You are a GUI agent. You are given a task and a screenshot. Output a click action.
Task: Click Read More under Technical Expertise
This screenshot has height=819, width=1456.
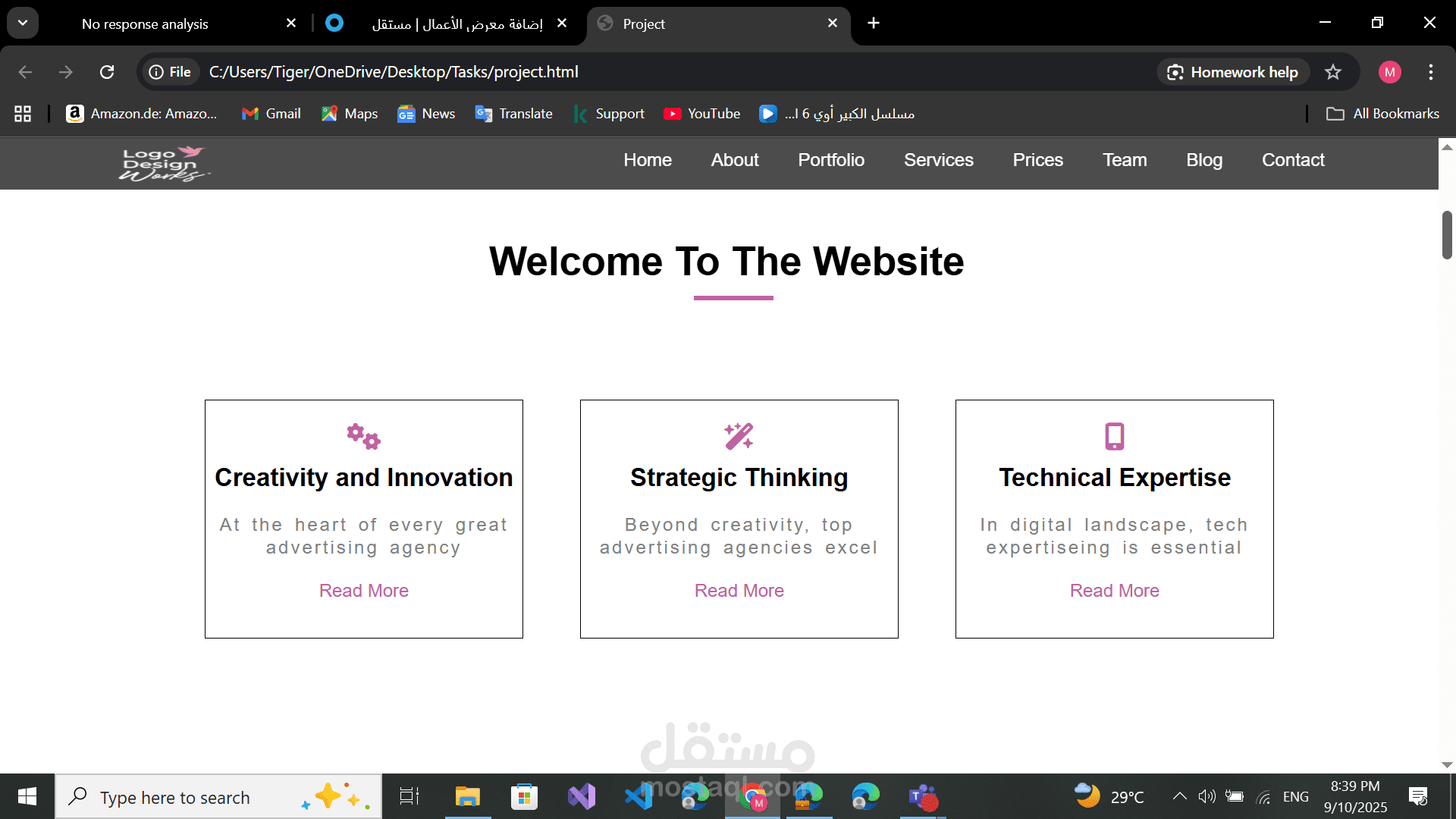tap(1114, 591)
